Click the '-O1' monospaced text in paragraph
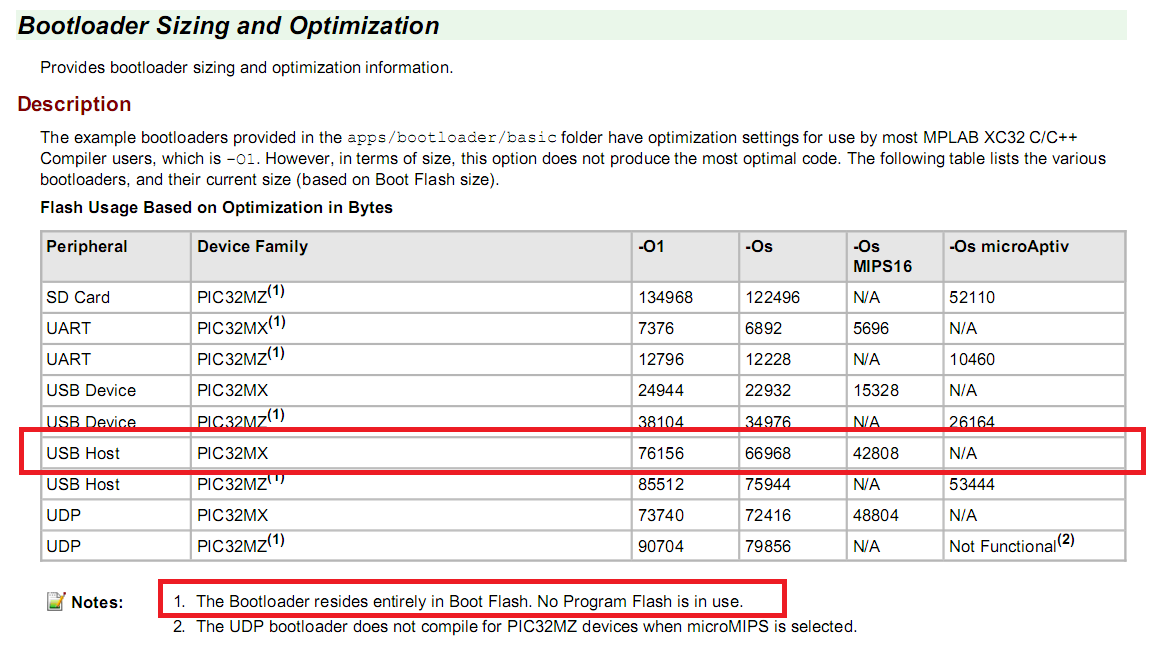Screen dimensions: 1150x657 (x=241, y=159)
